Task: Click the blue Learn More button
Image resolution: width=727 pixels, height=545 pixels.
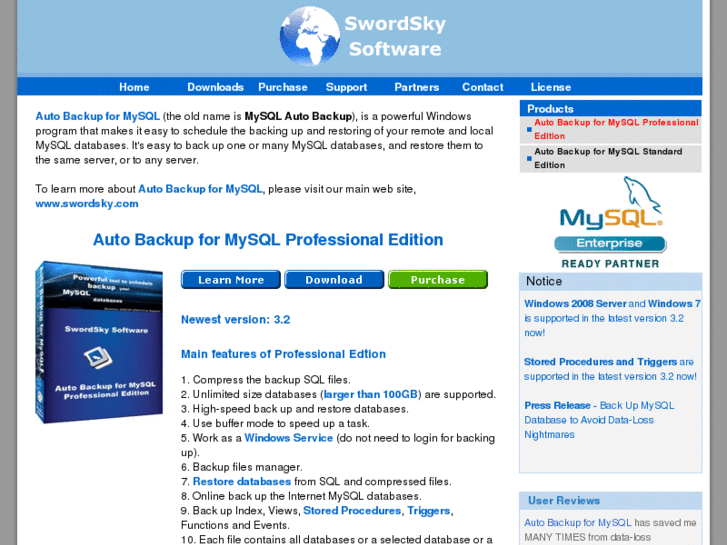Action: point(231,280)
